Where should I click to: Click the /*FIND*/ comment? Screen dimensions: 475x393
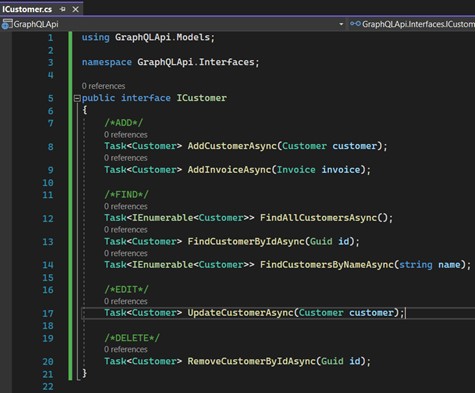point(126,194)
